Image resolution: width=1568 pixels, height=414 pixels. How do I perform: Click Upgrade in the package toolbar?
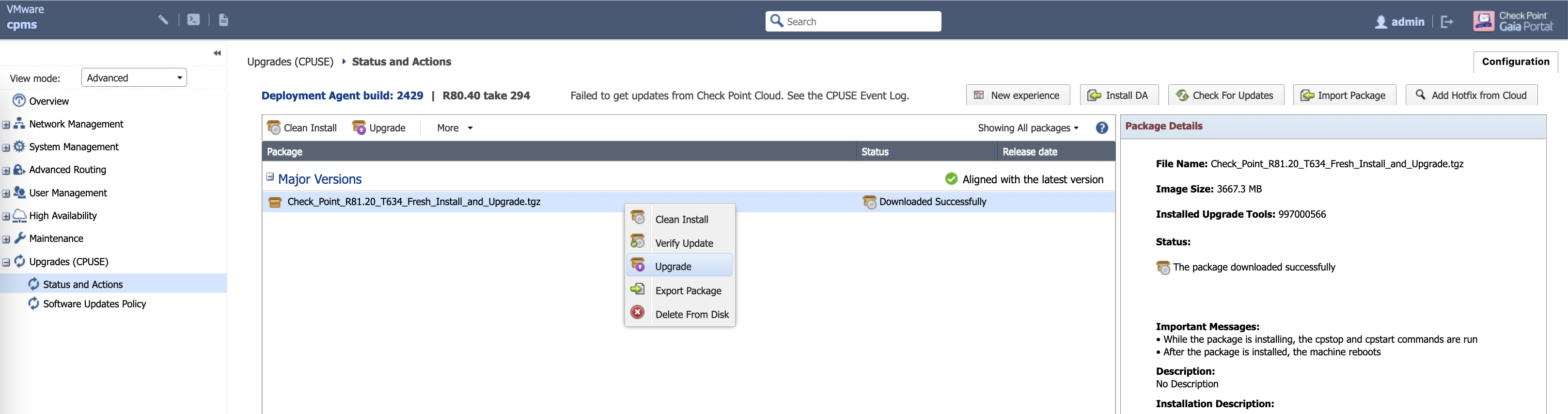[378, 128]
